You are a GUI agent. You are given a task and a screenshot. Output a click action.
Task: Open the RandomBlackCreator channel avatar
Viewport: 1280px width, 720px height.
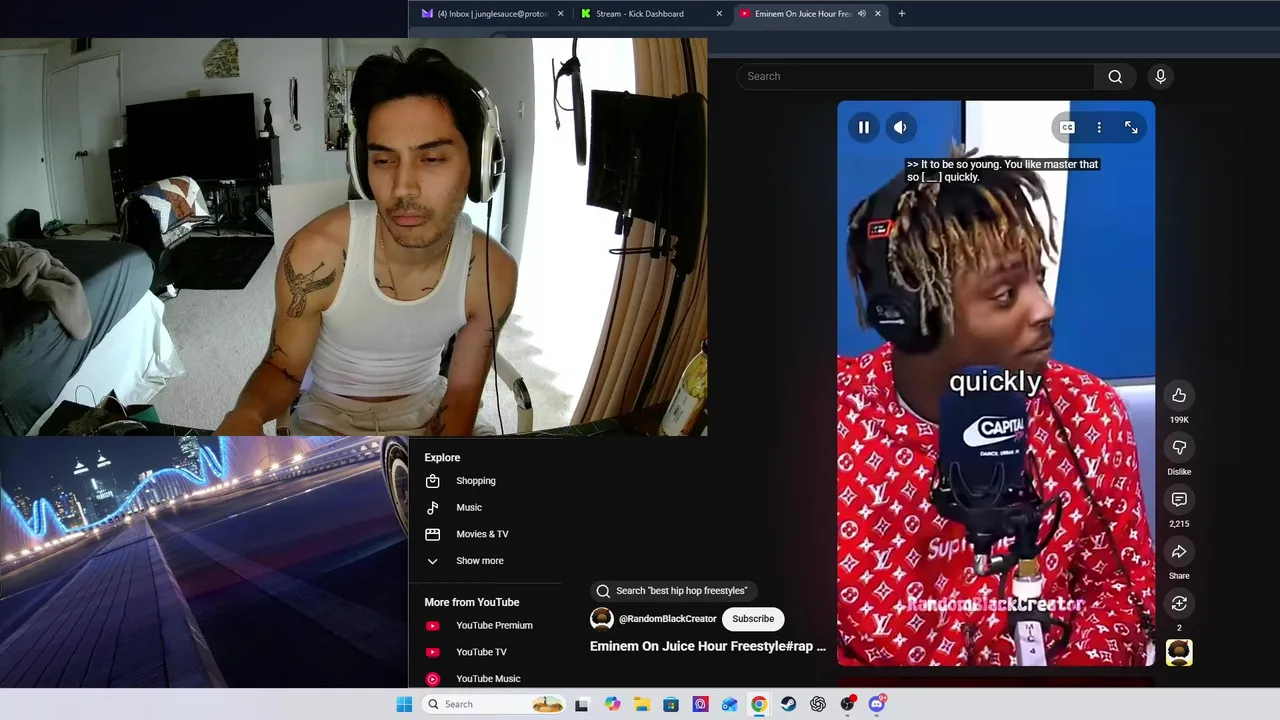point(602,619)
